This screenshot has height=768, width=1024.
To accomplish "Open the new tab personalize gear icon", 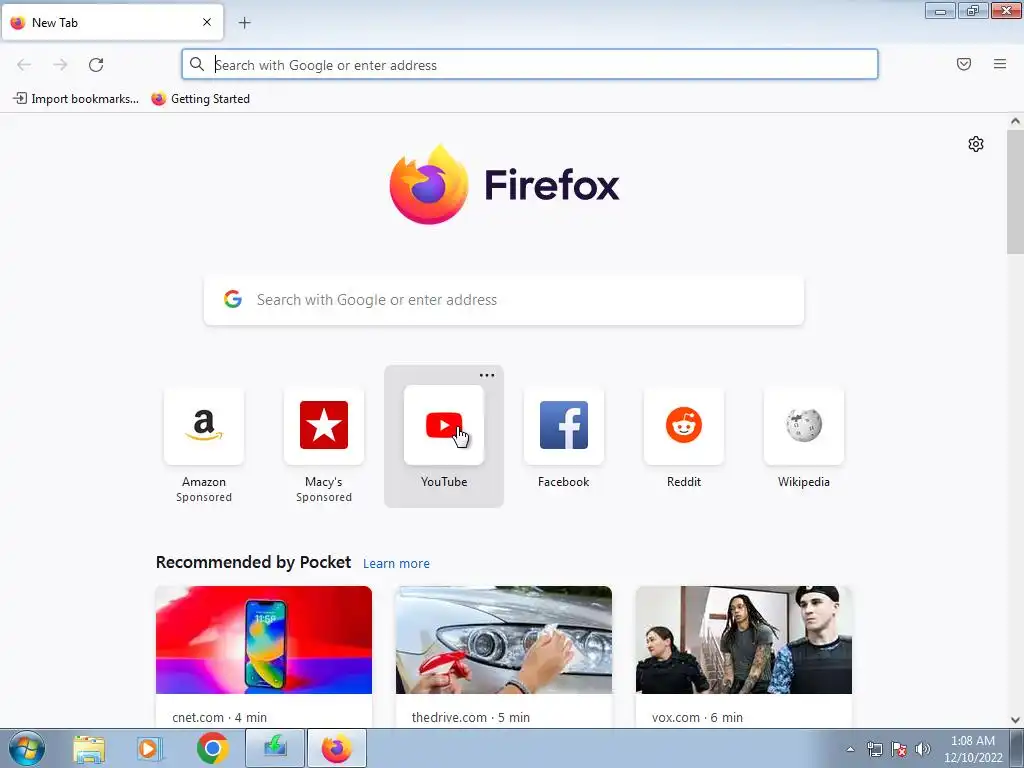I will click(x=976, y=144).
